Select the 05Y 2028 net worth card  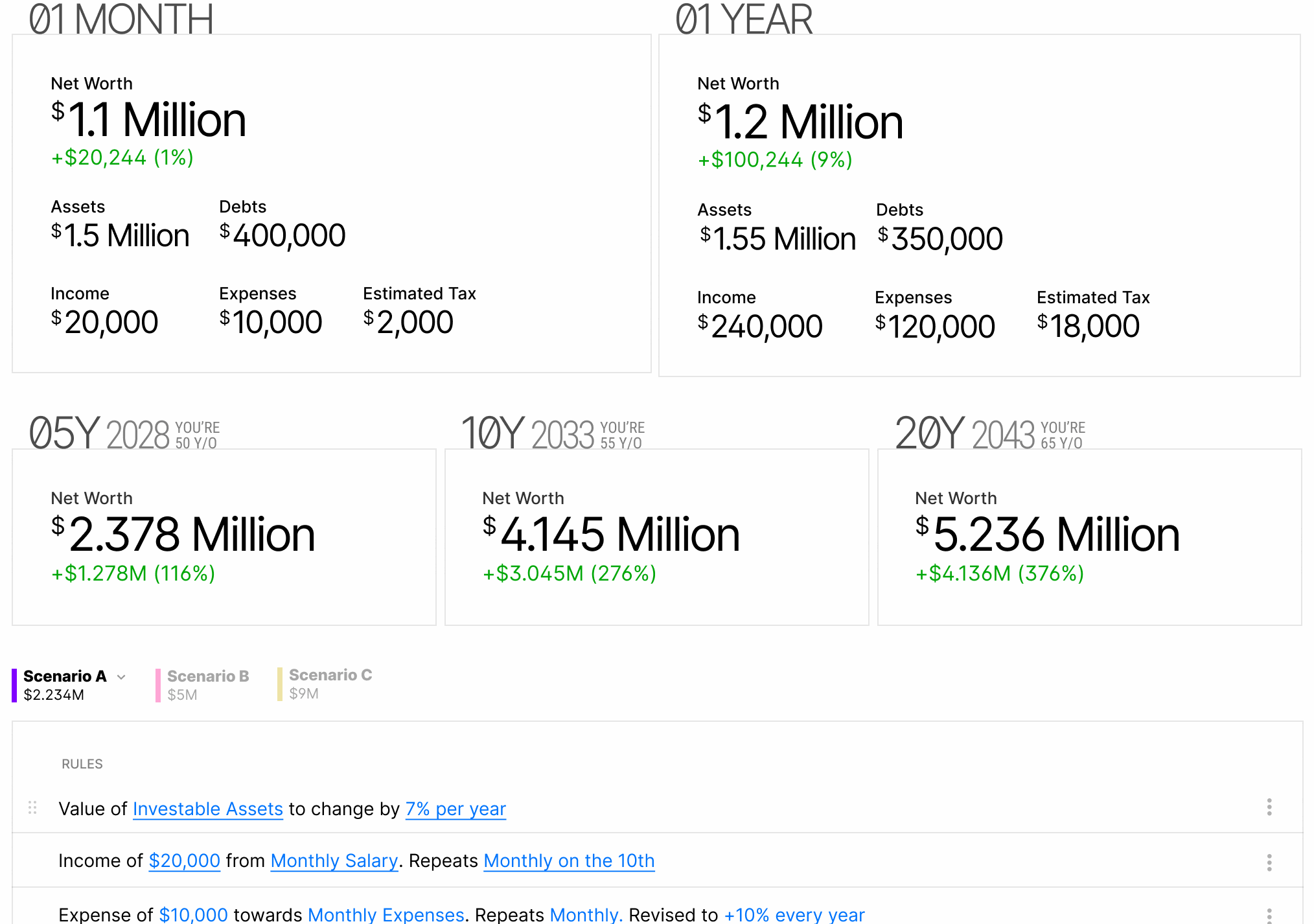coord(224,537)
